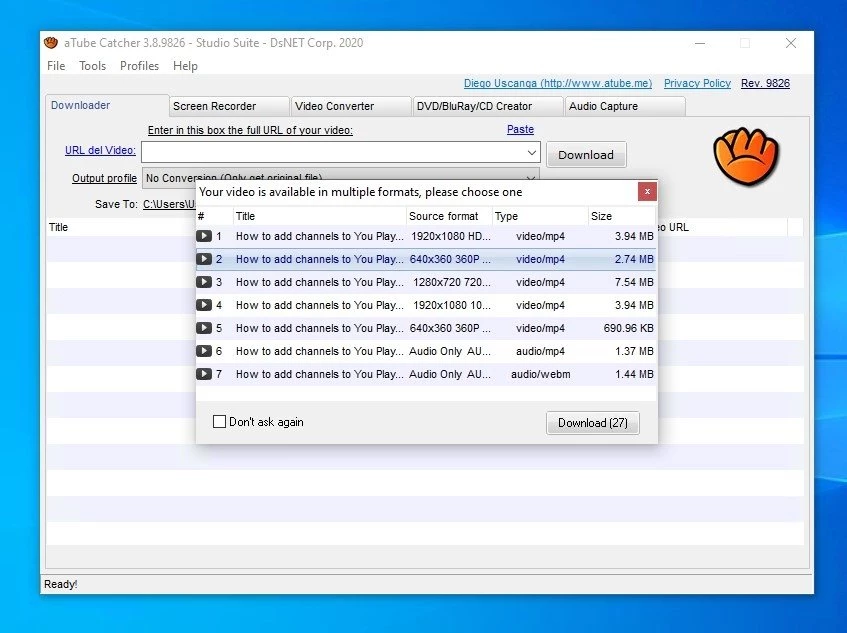Open the Profiles menu
Image resolution: width=847 pixels, height=633 pixels.
click(x=139, y=66)
